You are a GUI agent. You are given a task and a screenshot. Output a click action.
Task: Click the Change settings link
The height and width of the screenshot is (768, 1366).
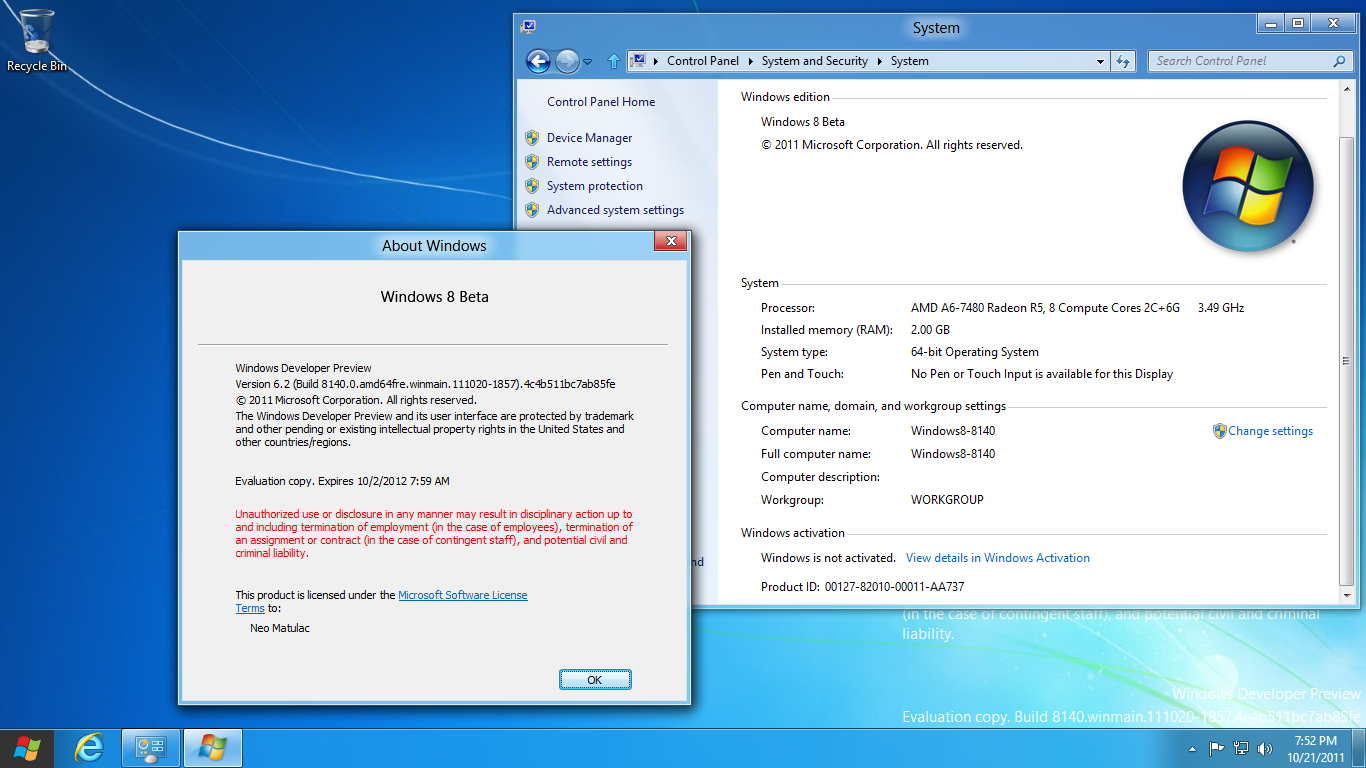(x=1270, y=431)
